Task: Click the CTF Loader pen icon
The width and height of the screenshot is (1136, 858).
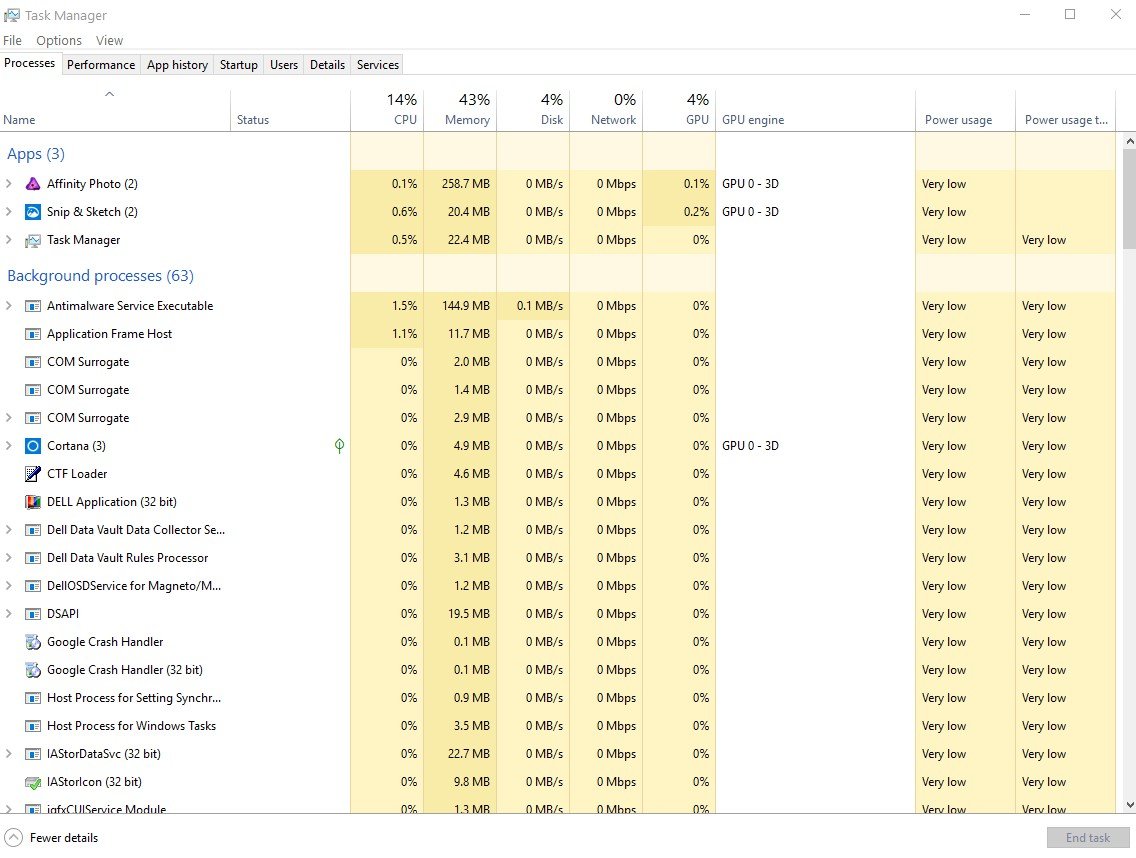Action: pos(33,474)
